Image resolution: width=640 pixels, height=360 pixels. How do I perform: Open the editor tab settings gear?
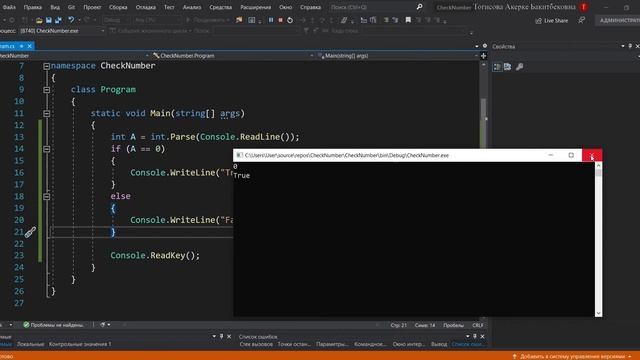coord(484,46)
